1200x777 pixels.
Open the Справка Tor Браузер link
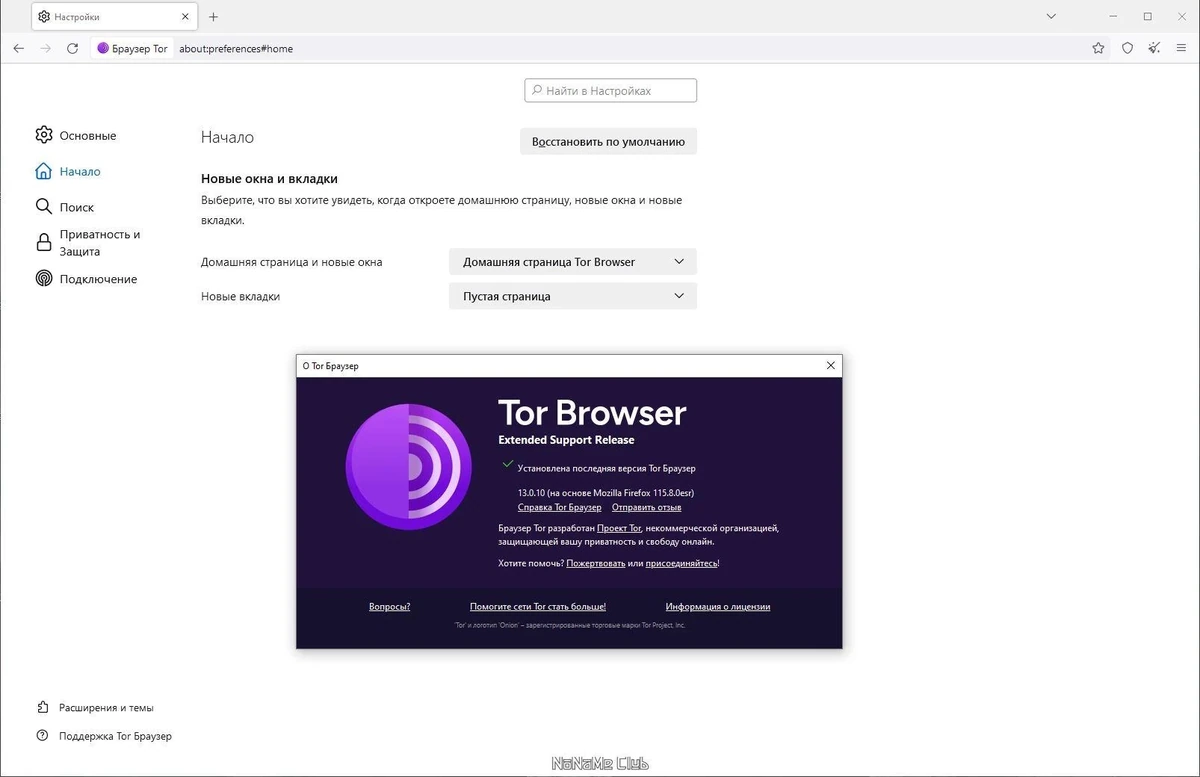560,507
